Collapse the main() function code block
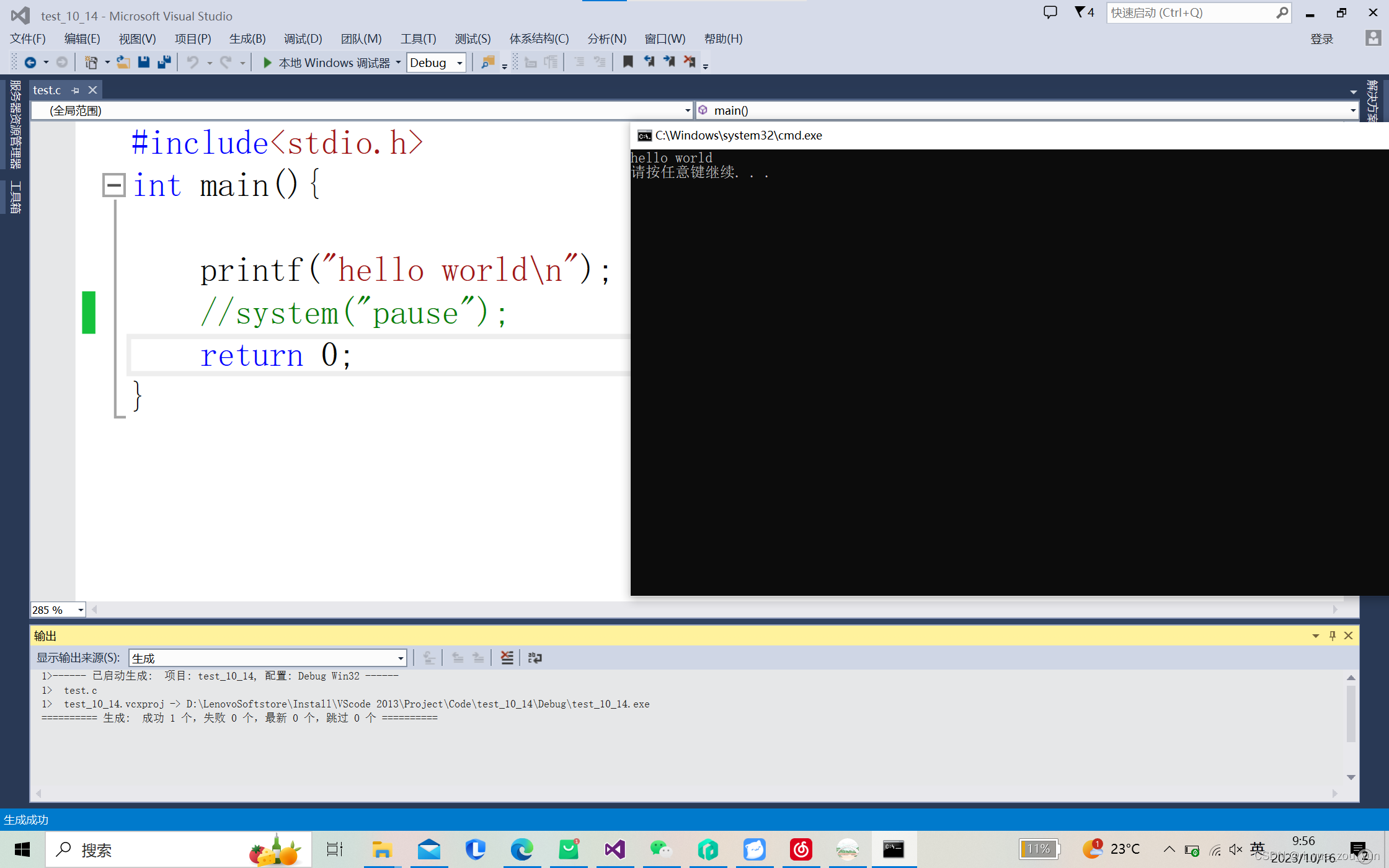The width and height of the screenshot is (1389, 868). (113, 185)
